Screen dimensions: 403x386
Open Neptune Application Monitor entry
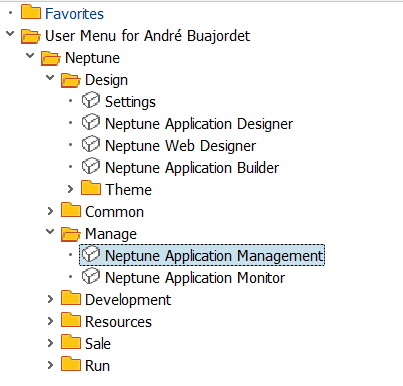(x=195, y=278)
